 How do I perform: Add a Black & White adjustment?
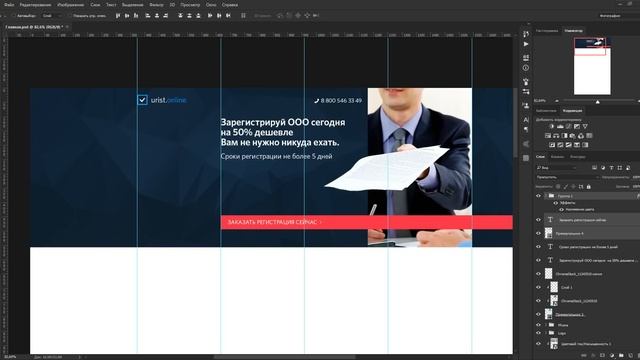[564, 136]
